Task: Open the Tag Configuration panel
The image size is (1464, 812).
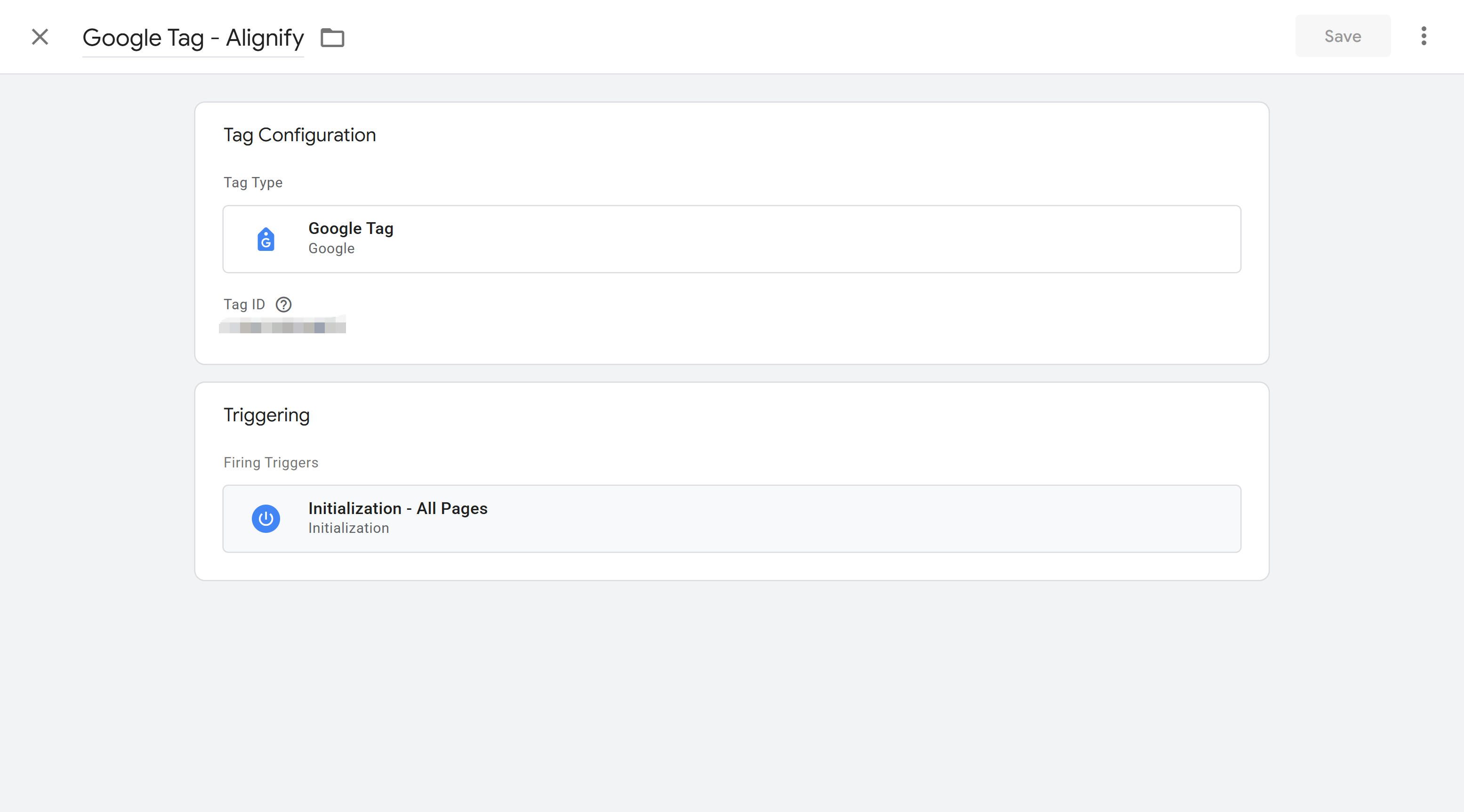Action: (299, 135)
